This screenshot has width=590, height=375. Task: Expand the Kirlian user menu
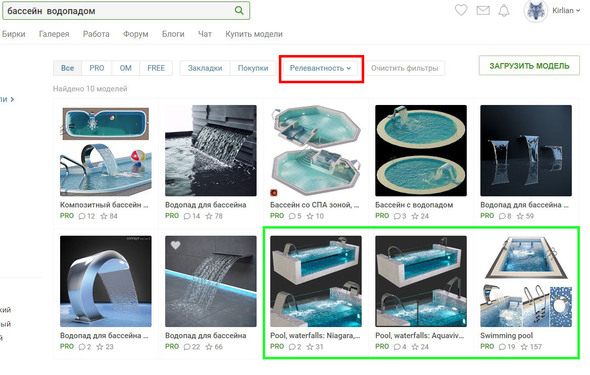point(566,11)
